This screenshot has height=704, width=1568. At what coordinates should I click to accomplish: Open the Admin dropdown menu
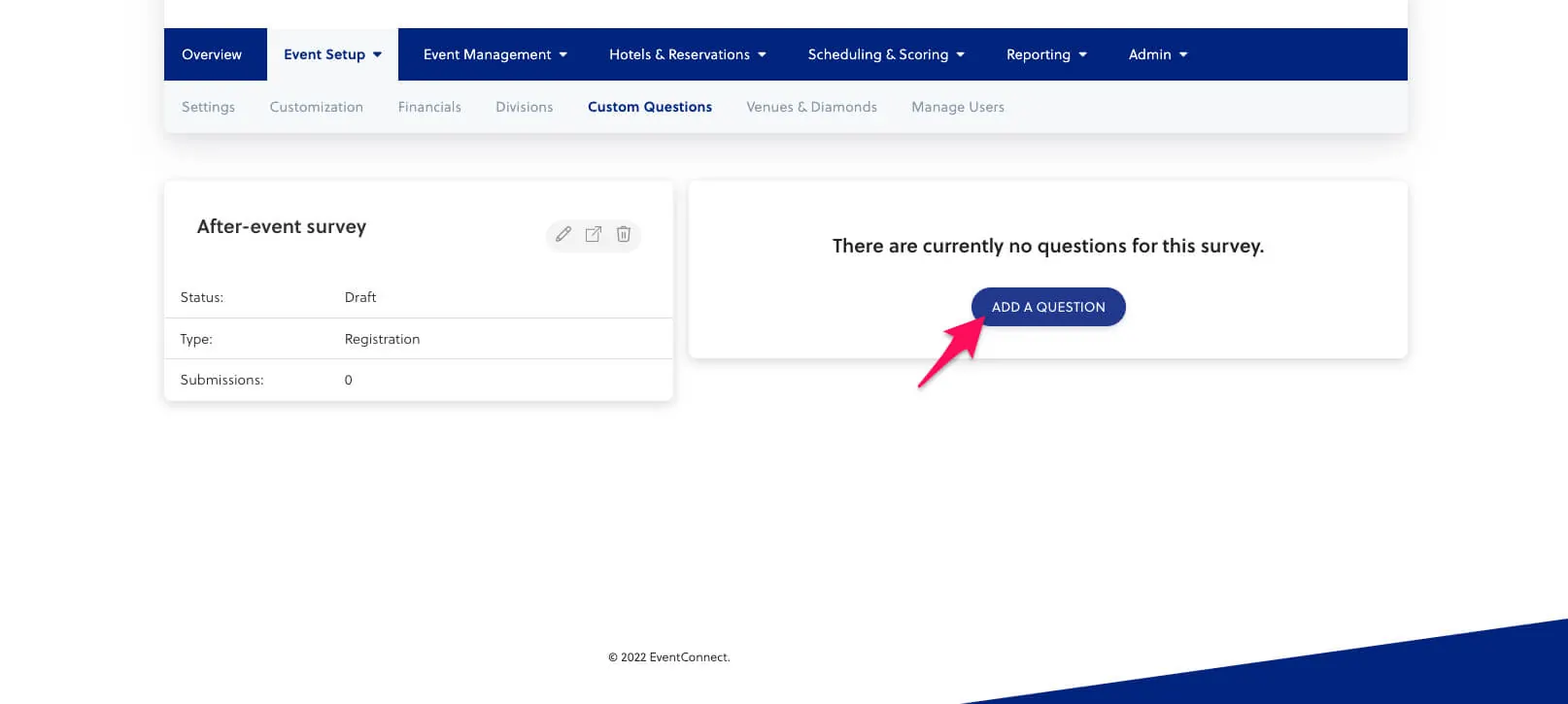[x=1158, y=54]
